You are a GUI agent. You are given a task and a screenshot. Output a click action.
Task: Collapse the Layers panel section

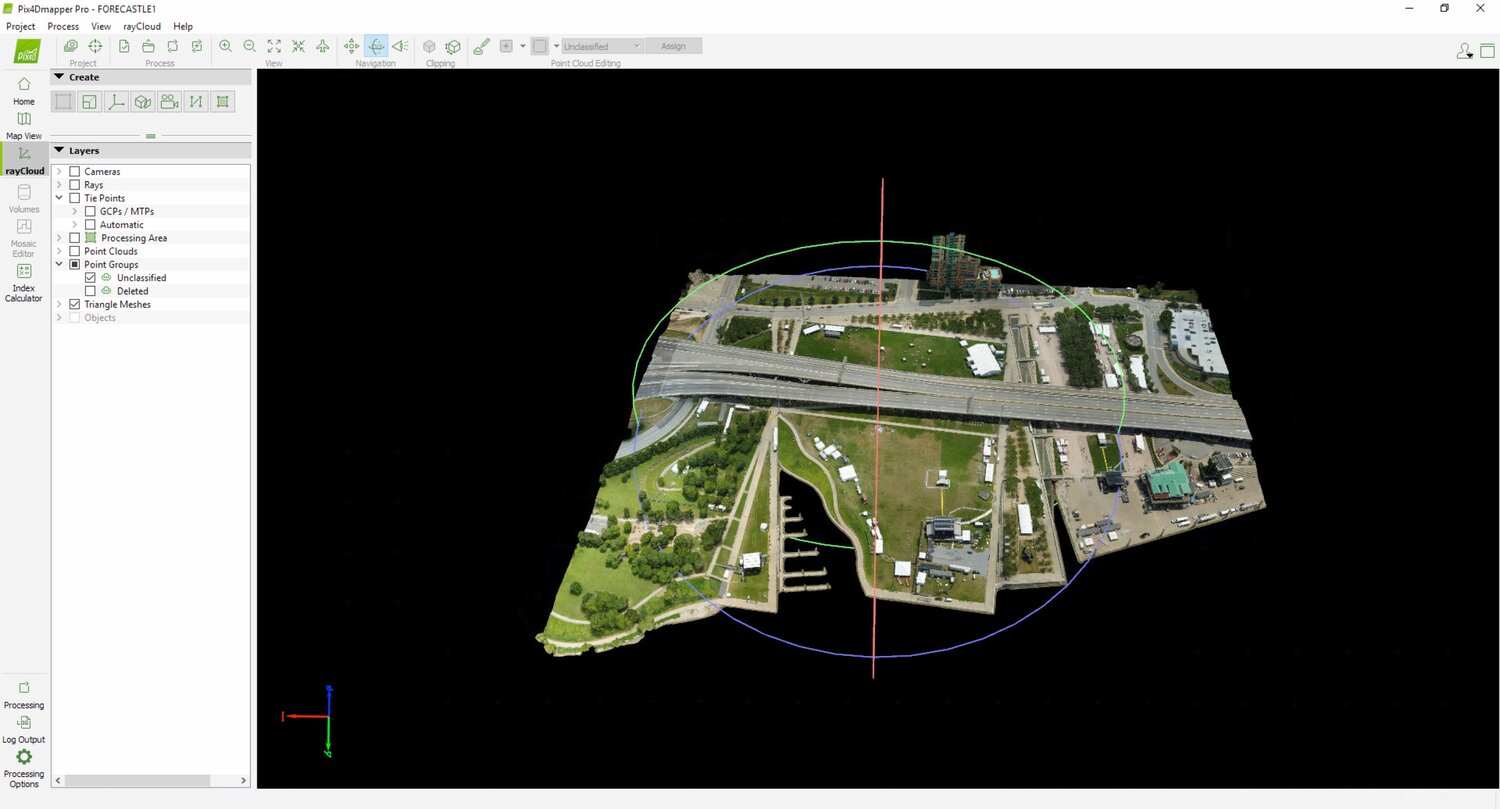click(x=59, y=150)
